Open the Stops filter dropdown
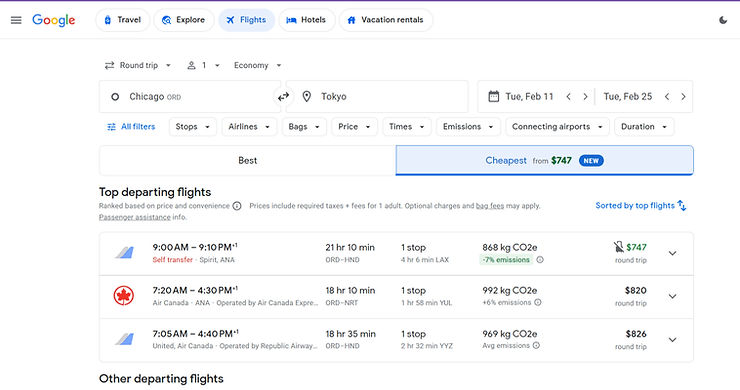Viewport: 740px width, 390px height. (193, 127)
